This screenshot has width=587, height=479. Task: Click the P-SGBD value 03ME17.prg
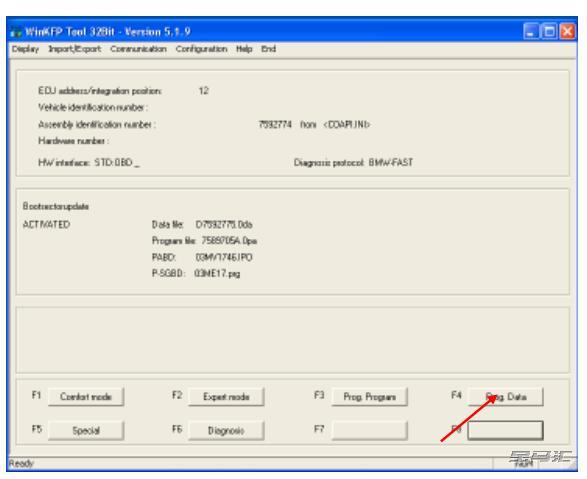click(217, 274)
